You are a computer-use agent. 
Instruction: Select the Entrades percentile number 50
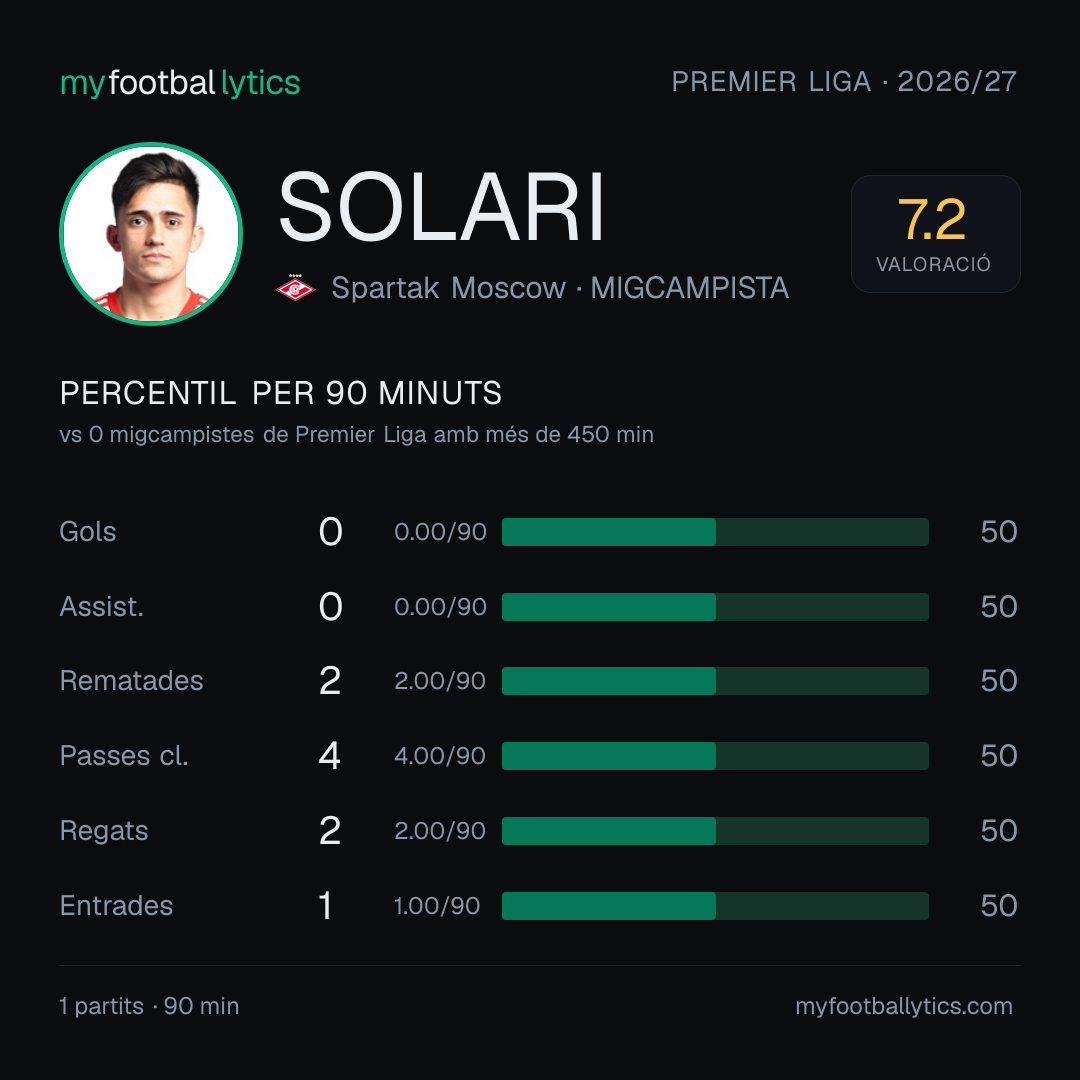point(999,906)
